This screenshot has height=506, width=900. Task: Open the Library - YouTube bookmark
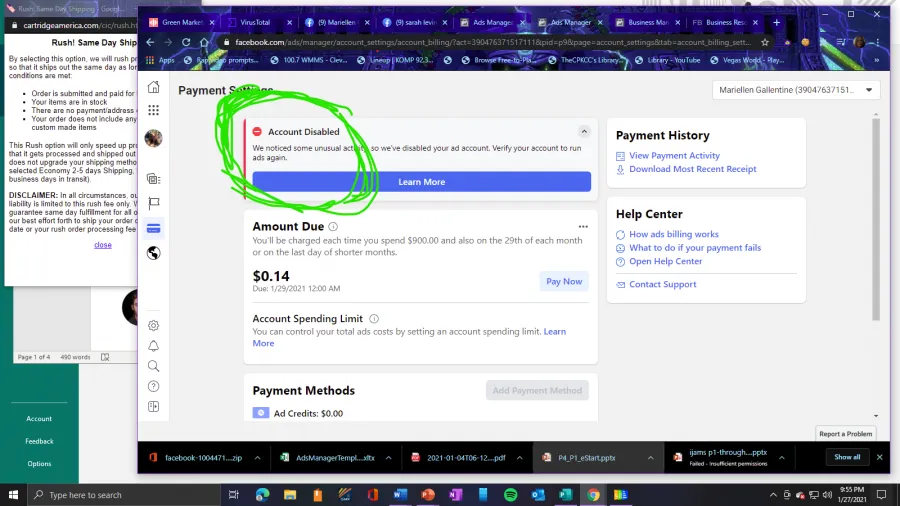(668, 60)
